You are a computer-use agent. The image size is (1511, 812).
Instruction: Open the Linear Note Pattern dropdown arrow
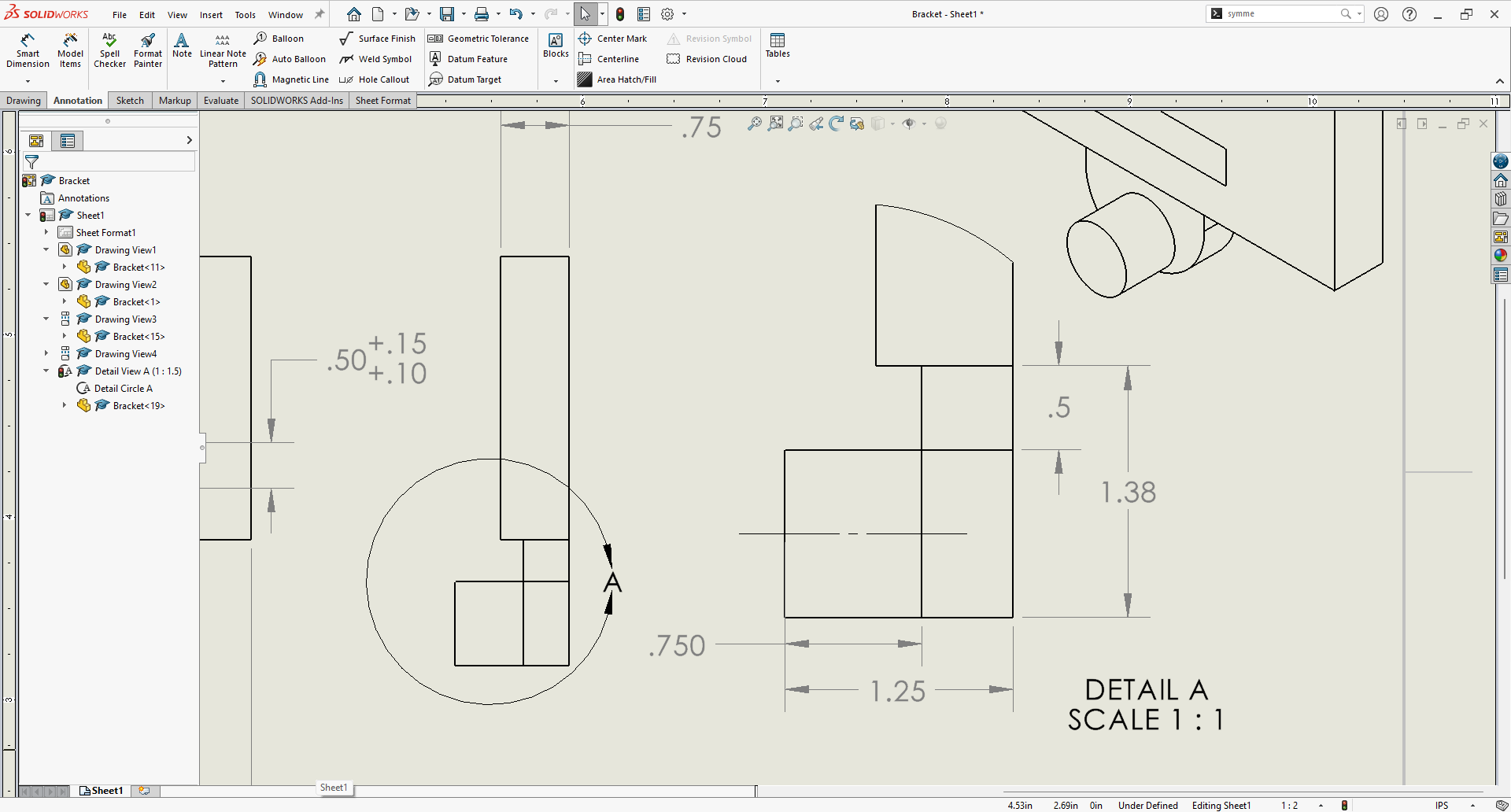tap(223, 81)
